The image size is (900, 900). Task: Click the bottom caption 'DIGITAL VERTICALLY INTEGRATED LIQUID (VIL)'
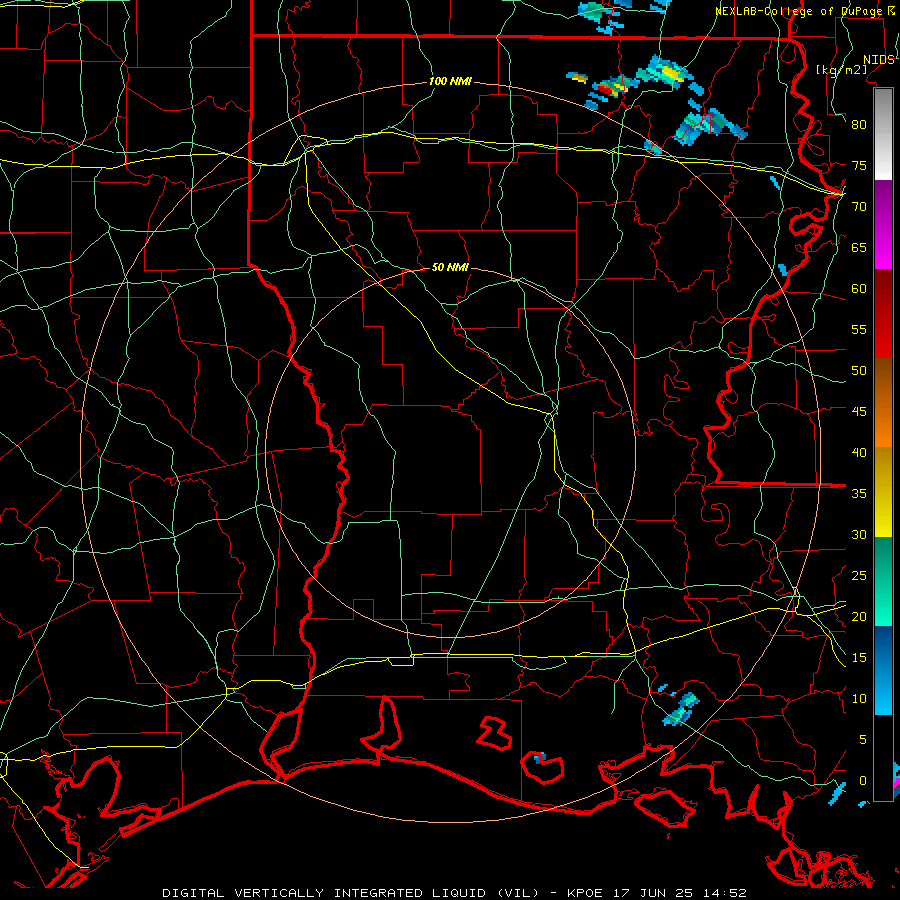click(x=350, y=893)
